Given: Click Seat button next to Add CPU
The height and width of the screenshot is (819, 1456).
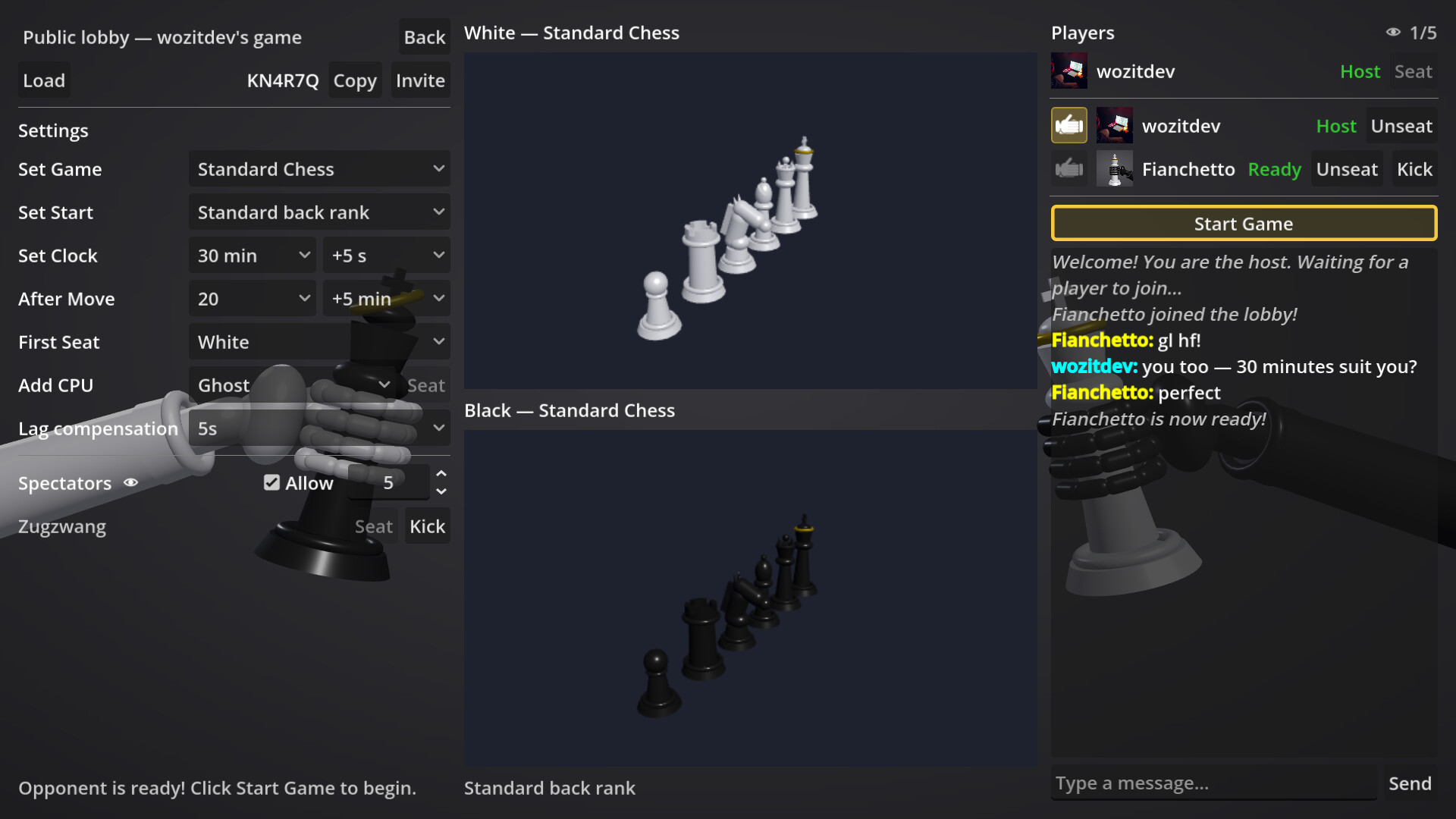Looking at the screenshot, I should (x=426, y=385).
